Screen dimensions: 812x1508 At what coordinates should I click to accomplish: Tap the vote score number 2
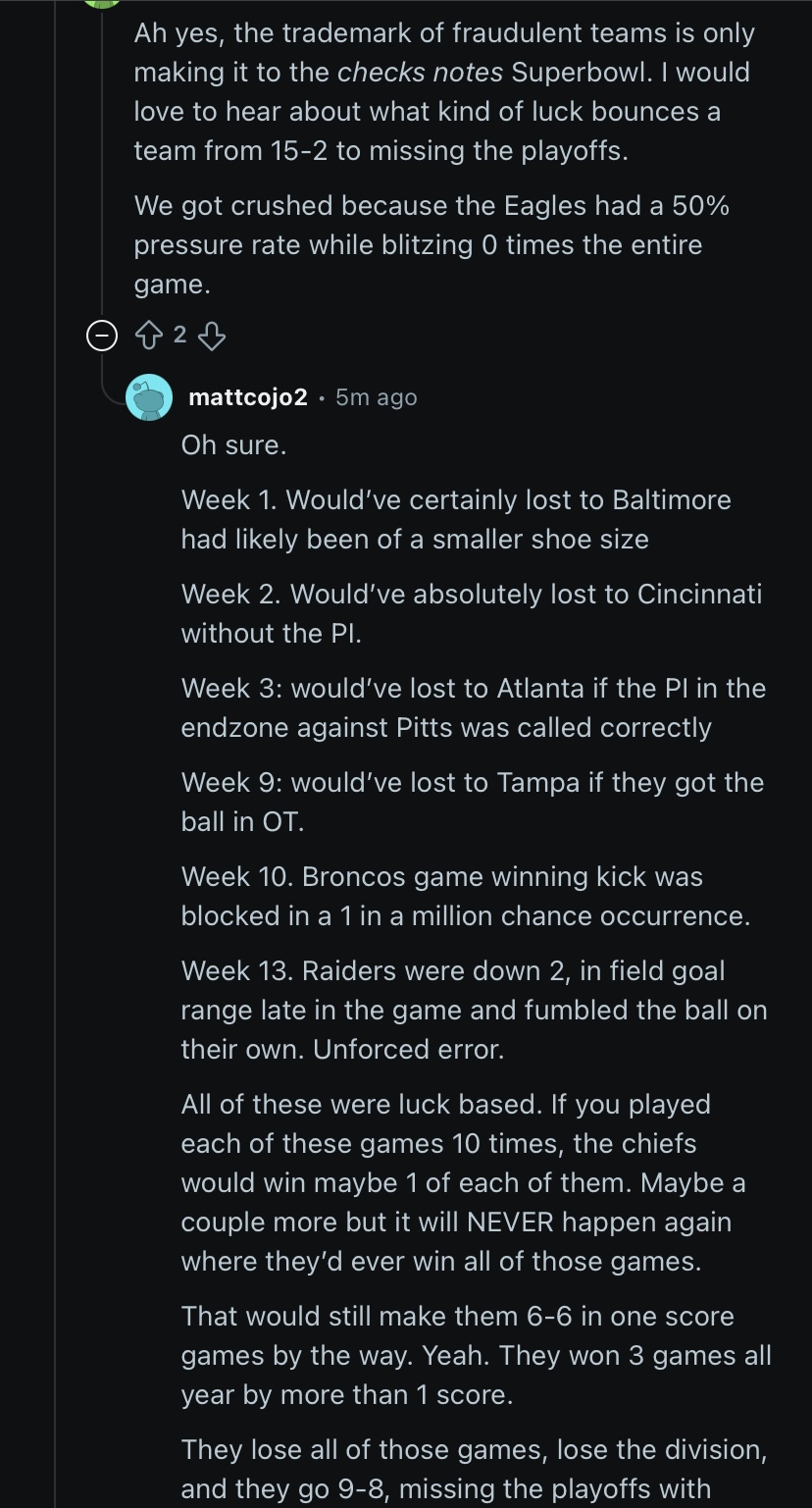click(179, 336)
